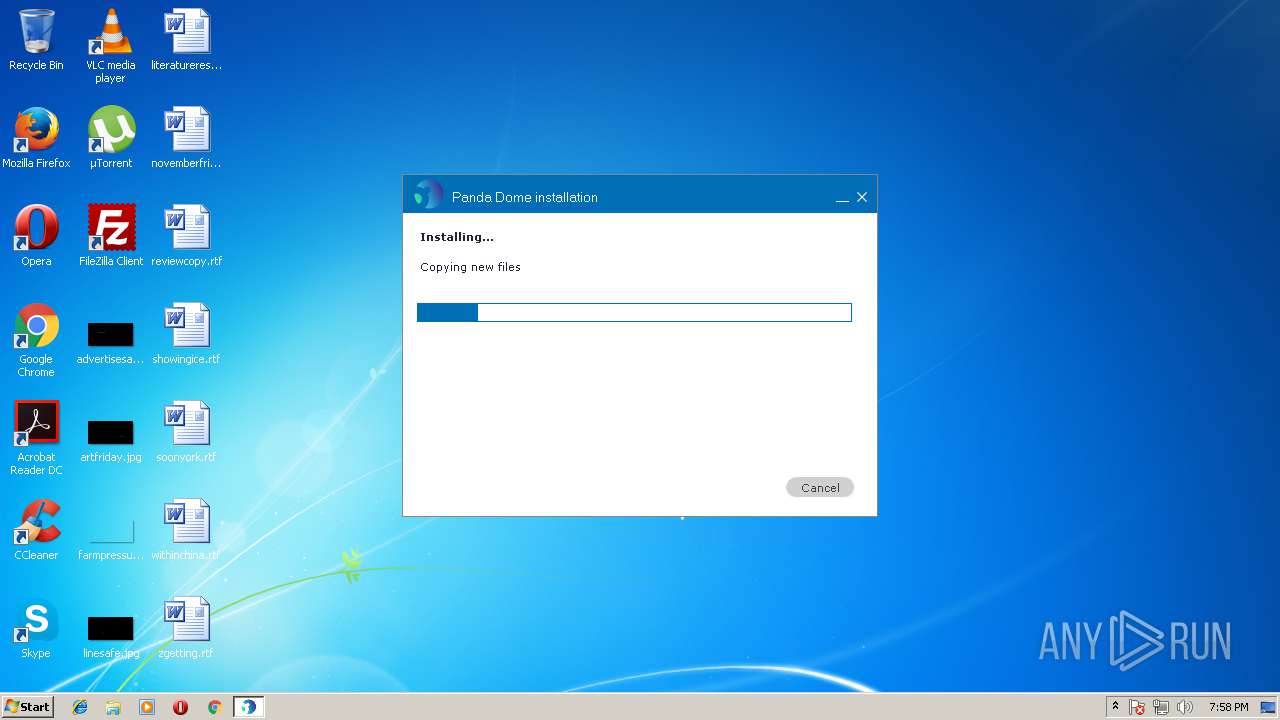Select the µTorrent desktop shortcut

coord(110,138)
